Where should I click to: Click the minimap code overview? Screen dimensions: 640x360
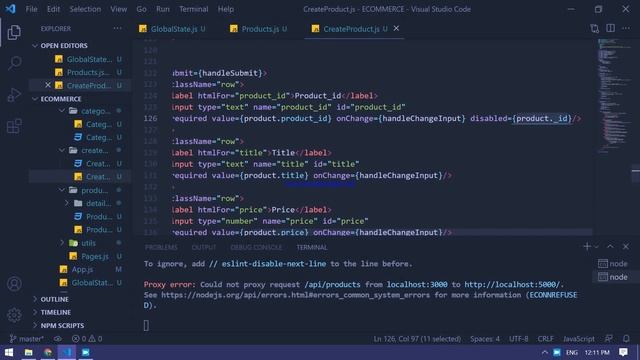(614, 96)
